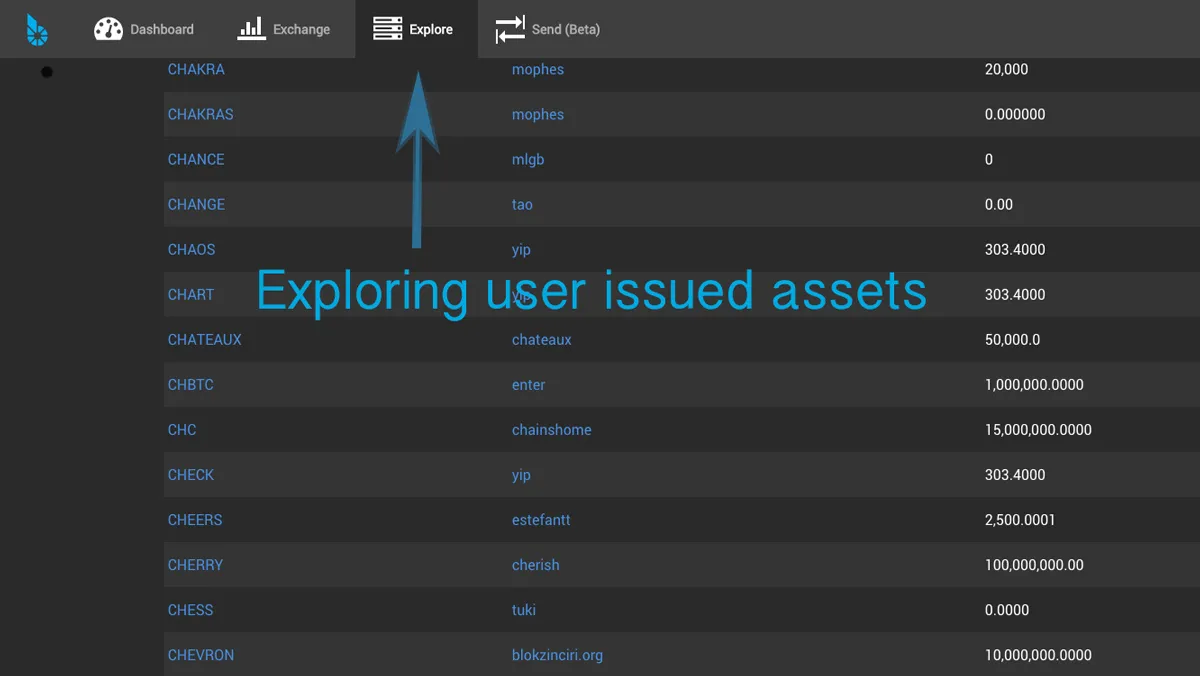
Task: Click the supply value 15,000,000.0000
Action: [x=1038, y=429]
